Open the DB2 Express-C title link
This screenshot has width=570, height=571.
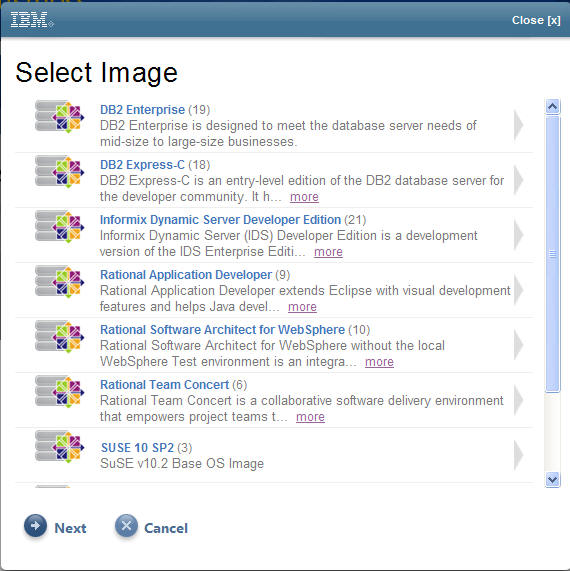[x=142, y=165]
